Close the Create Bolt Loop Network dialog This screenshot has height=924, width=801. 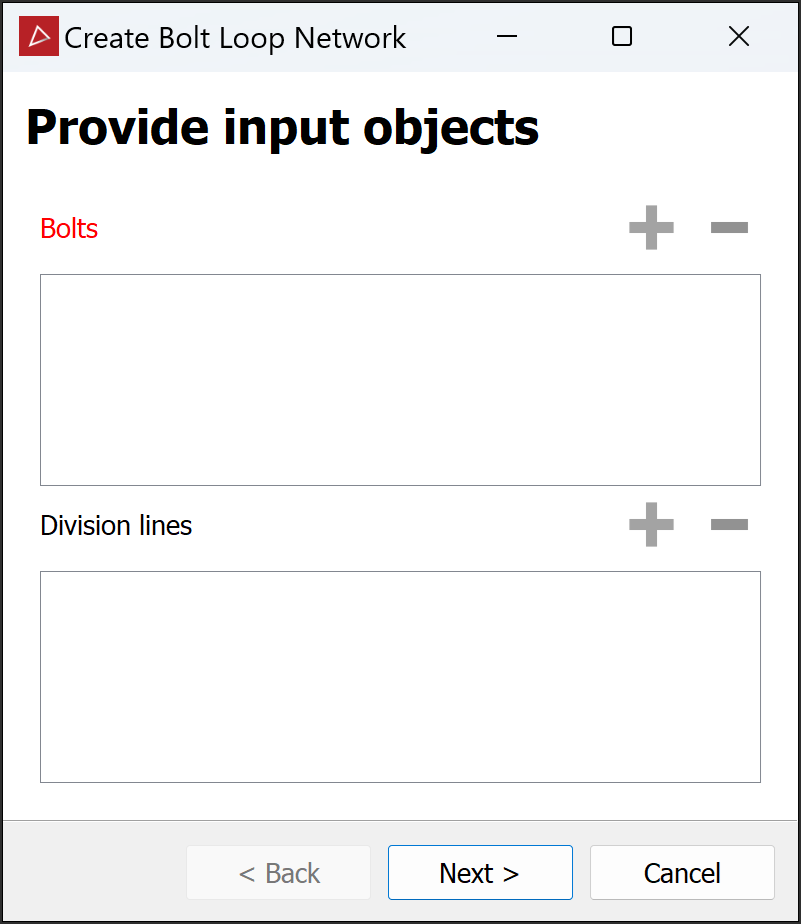click(739, 37)
